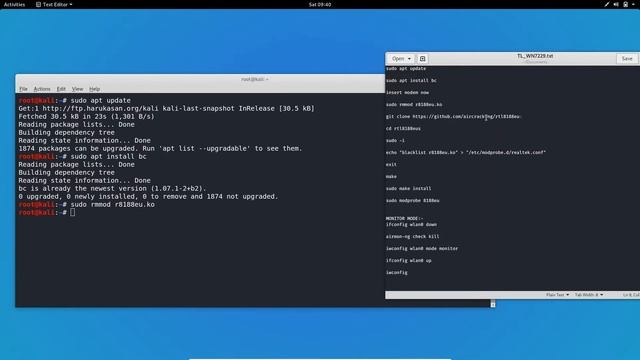The width and height of the screenshot is (640, 360).
Task: Click the 'exit' line in editor
Action: coord(391,164)
